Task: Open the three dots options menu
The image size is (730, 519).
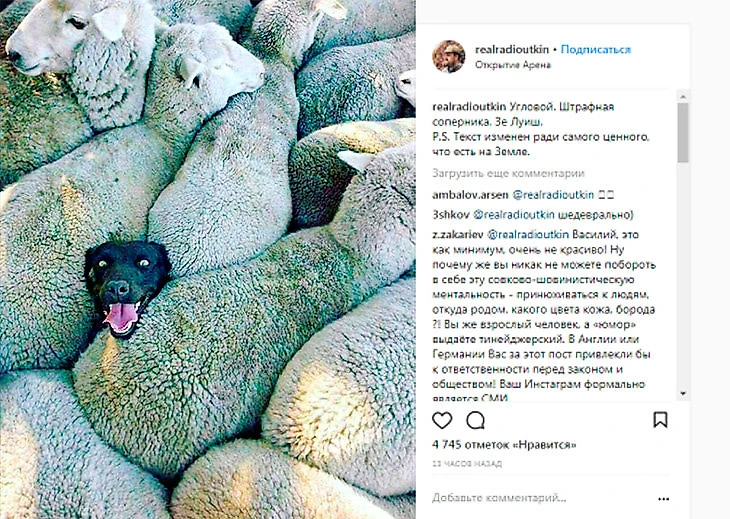Action: [663, 499]
